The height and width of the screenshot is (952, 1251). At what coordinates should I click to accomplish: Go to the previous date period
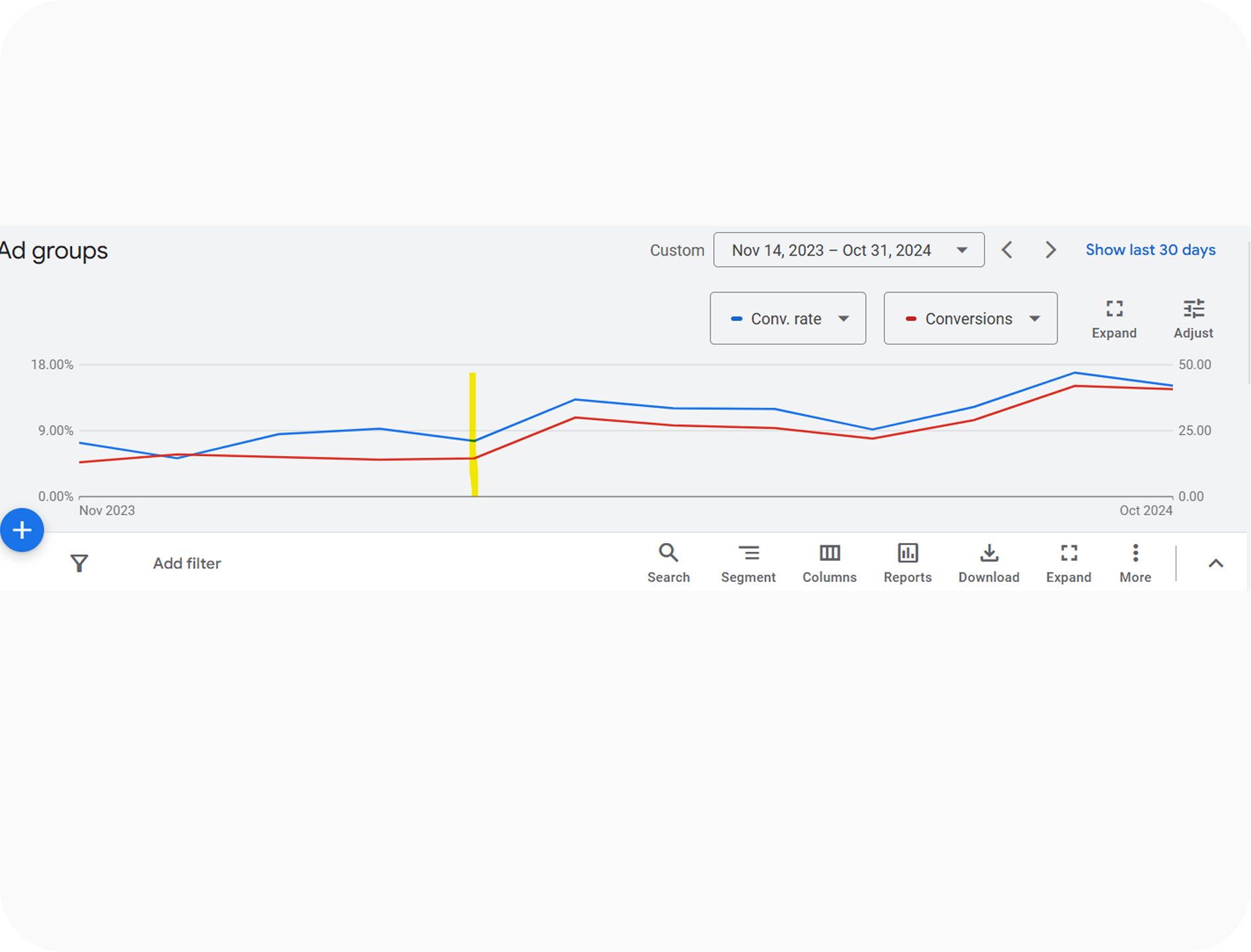(1007, 250)
